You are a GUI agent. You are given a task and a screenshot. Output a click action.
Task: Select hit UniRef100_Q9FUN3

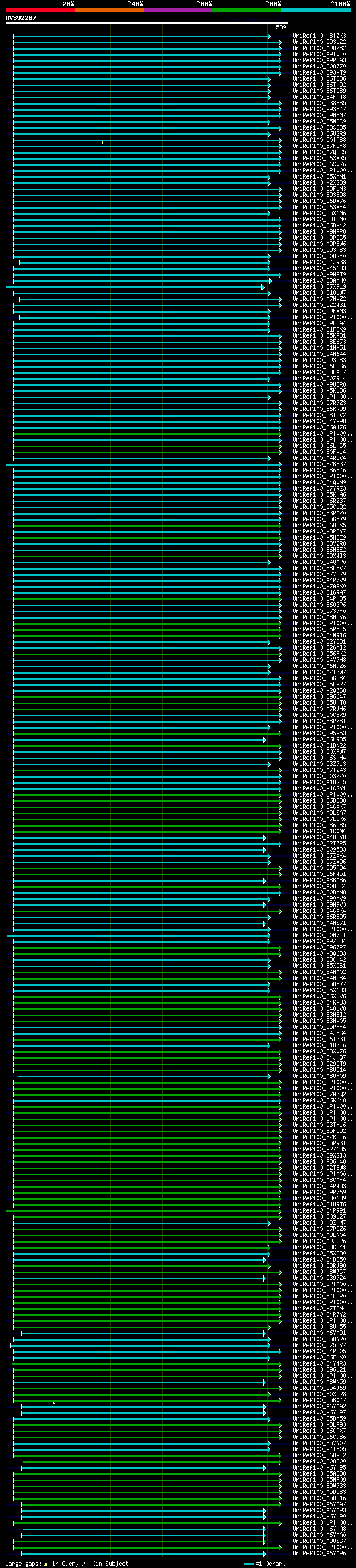319,189
